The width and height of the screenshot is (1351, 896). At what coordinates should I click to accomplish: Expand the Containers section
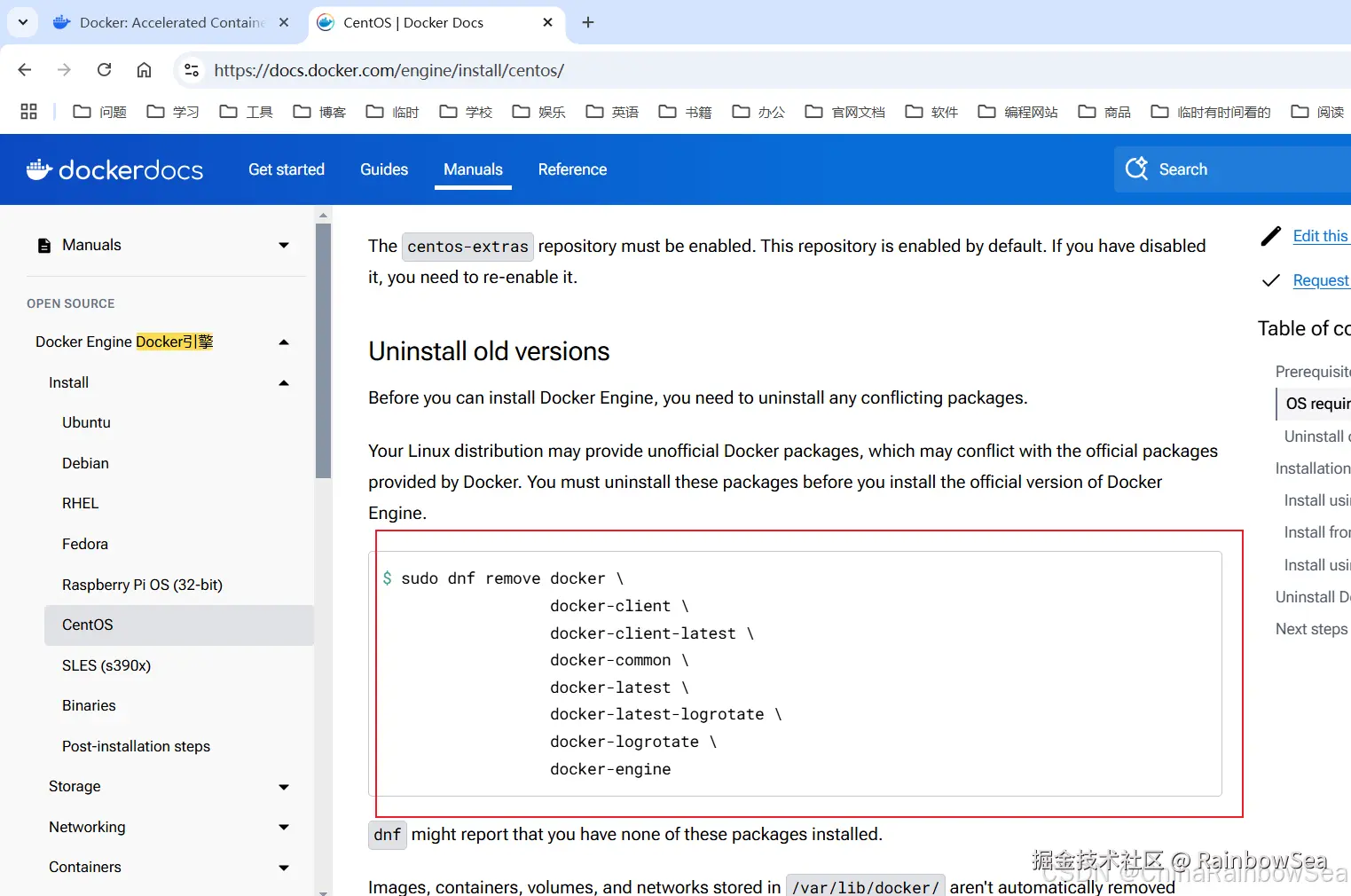pos(284,868)
